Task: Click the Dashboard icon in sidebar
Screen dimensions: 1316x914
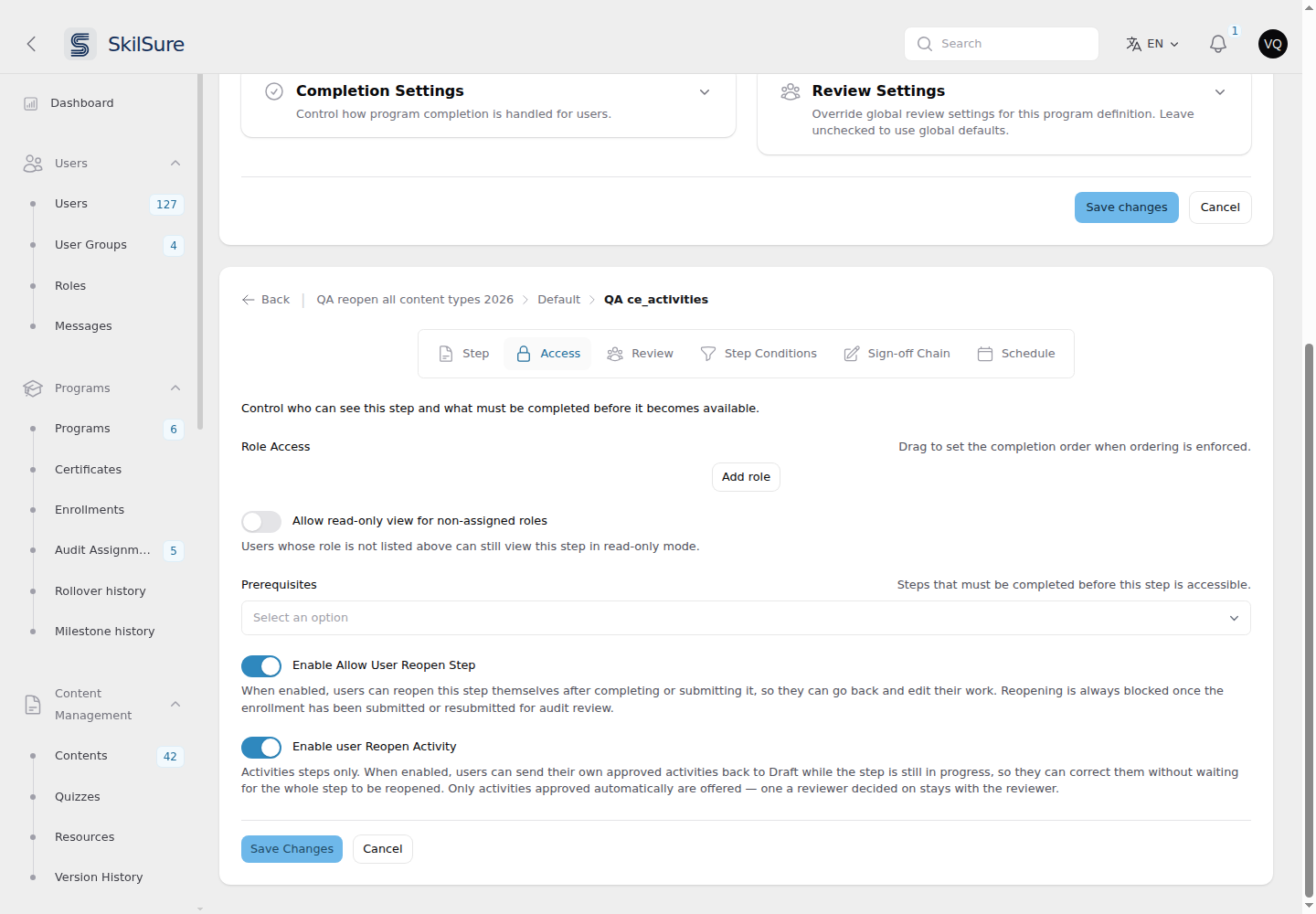Action: click(31, 103)
